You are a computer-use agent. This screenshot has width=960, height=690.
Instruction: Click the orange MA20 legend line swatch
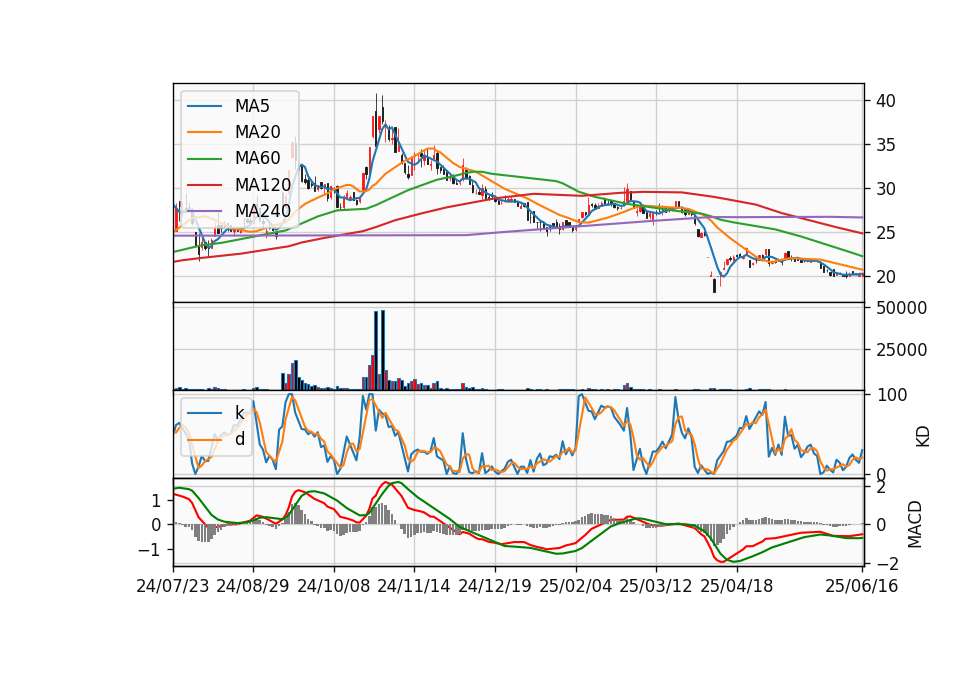pyautogui.click(x=204, y=133)
